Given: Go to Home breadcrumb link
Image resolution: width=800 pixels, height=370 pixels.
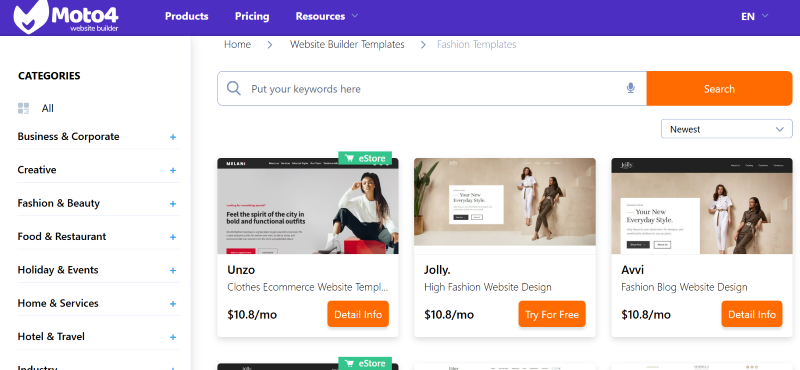Looking at the screenshot, I should coord(237,44).
